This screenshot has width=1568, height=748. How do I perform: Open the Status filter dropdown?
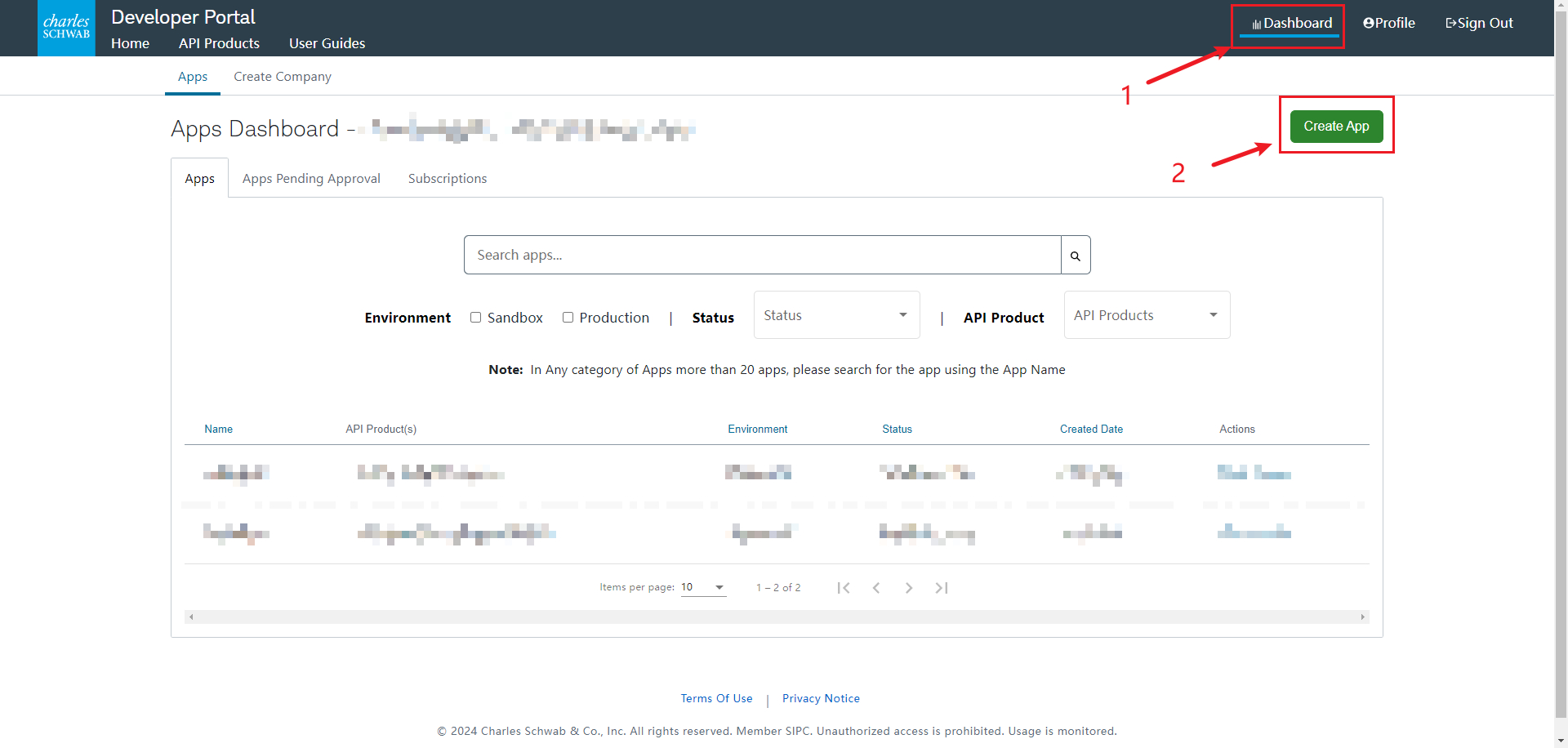pyautogui.click(x=836, y=315)
